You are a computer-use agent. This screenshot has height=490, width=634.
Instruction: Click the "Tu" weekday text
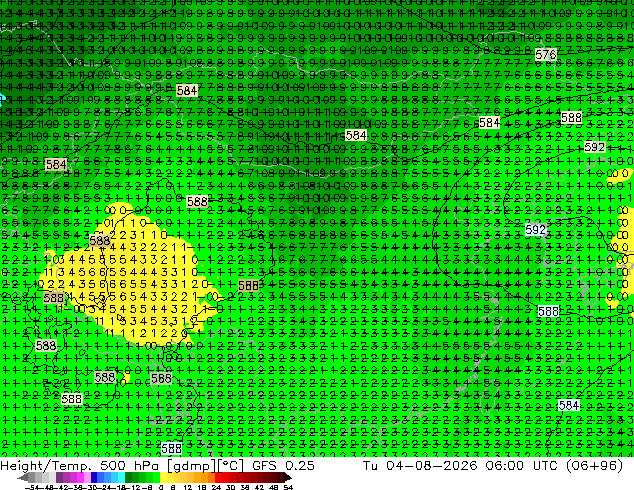coord(370,465)
